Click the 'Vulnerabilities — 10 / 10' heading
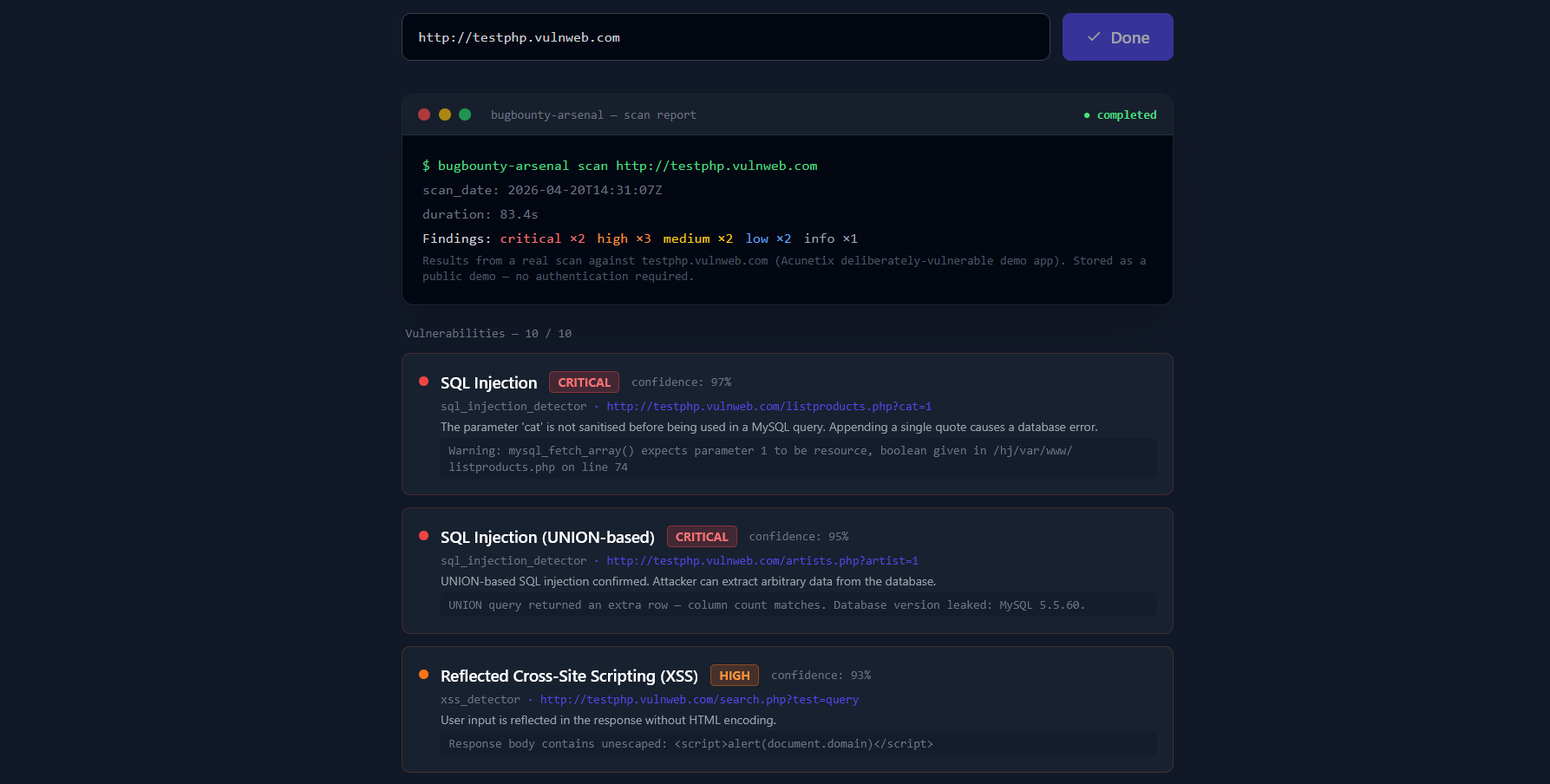This screenshot has height=784, width=1550. pyautogui.click(x=488, y=334)
